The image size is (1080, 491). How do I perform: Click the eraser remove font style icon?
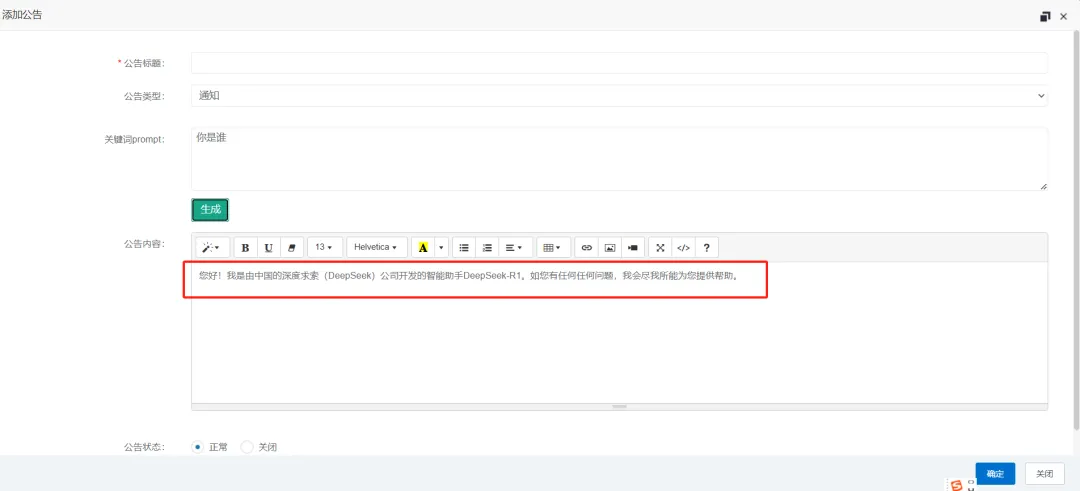point(291,247)
